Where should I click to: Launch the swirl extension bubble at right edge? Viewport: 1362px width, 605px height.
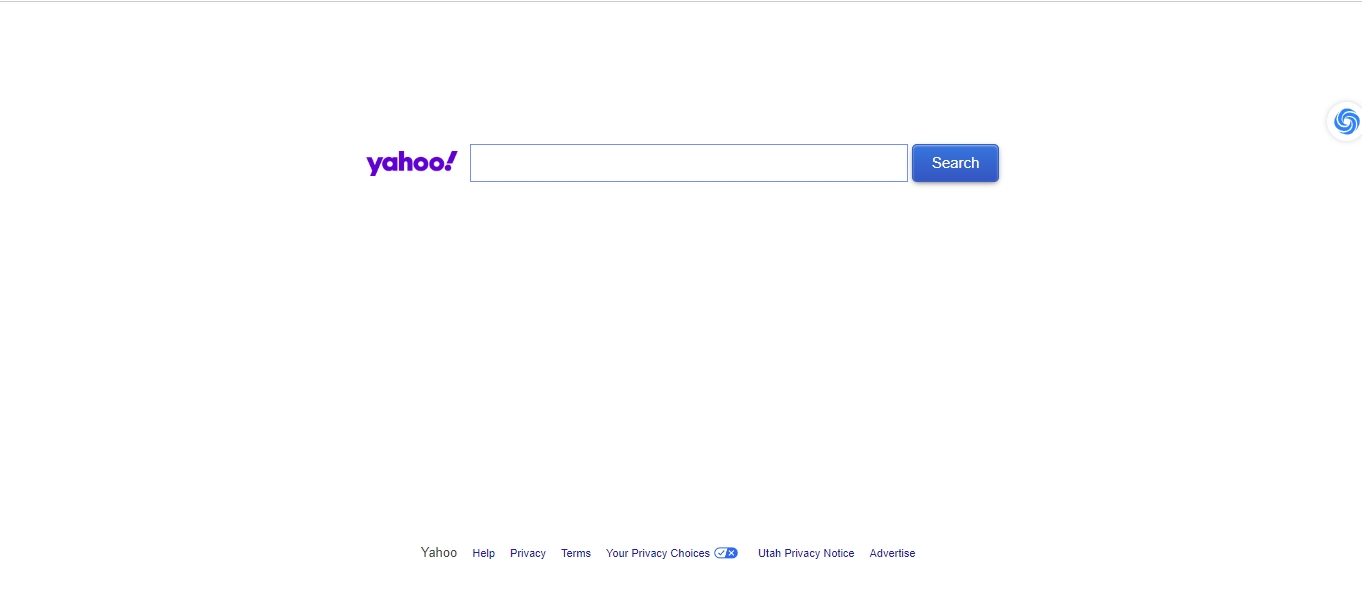[1346, 122]
